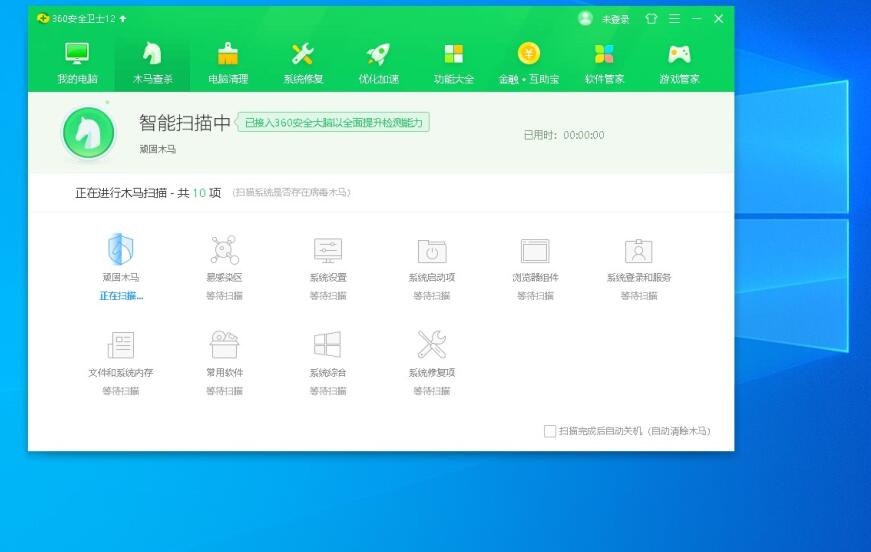Click the 360安全卫士 logo in title bar

43,18
